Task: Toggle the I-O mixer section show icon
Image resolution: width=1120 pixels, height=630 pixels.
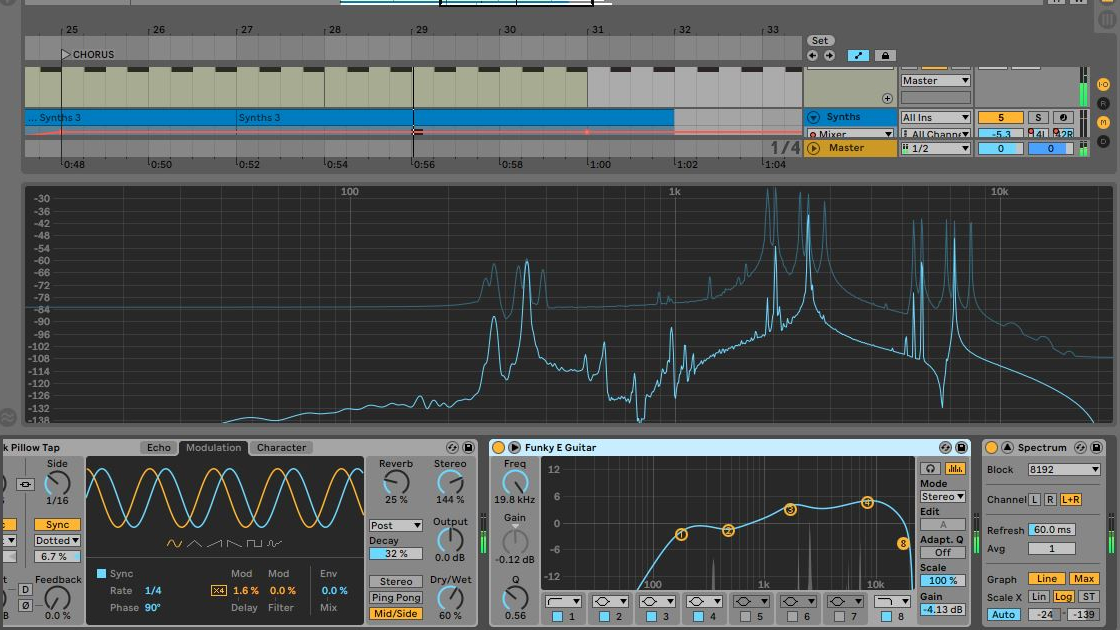Action: pos(1104,84)
